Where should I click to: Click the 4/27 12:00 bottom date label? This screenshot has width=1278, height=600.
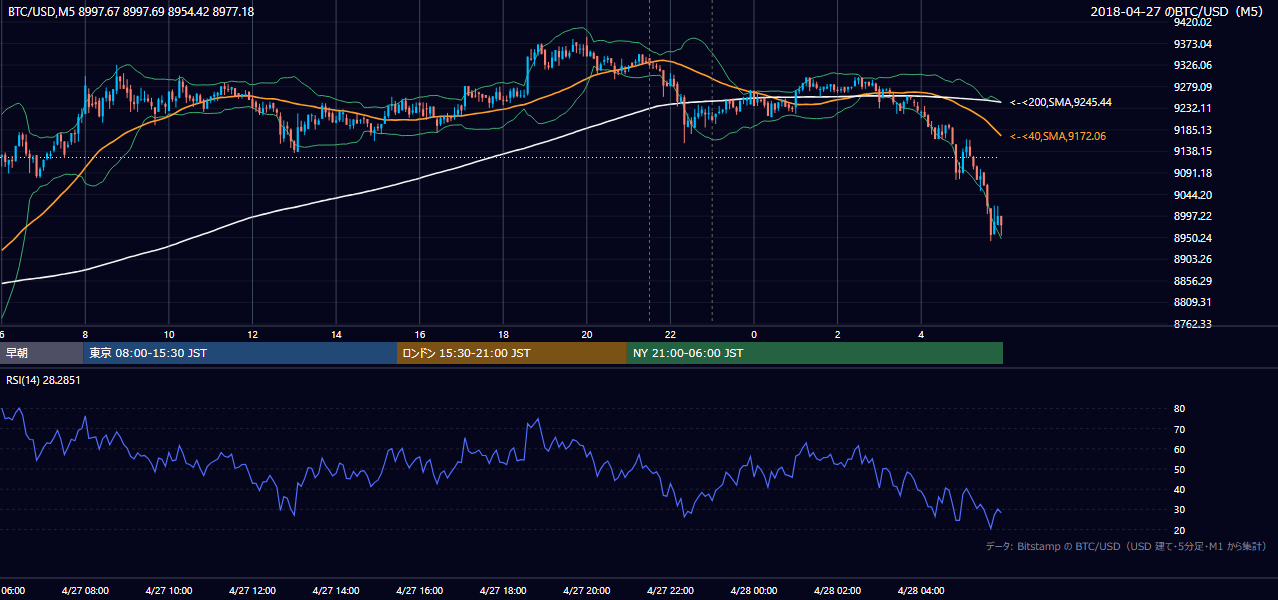coord(252,590)
